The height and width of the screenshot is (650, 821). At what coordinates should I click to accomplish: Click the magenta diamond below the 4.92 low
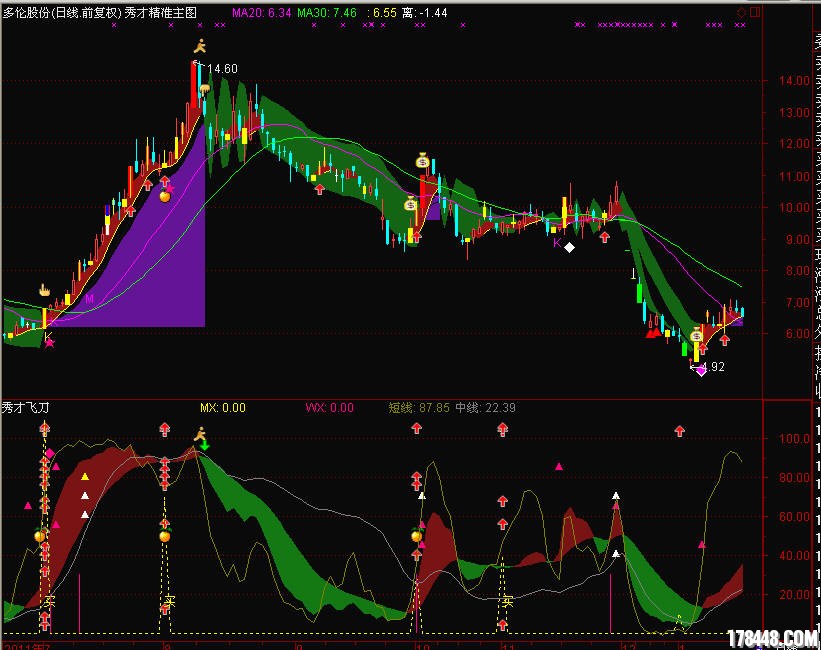(x=701, y=370)
